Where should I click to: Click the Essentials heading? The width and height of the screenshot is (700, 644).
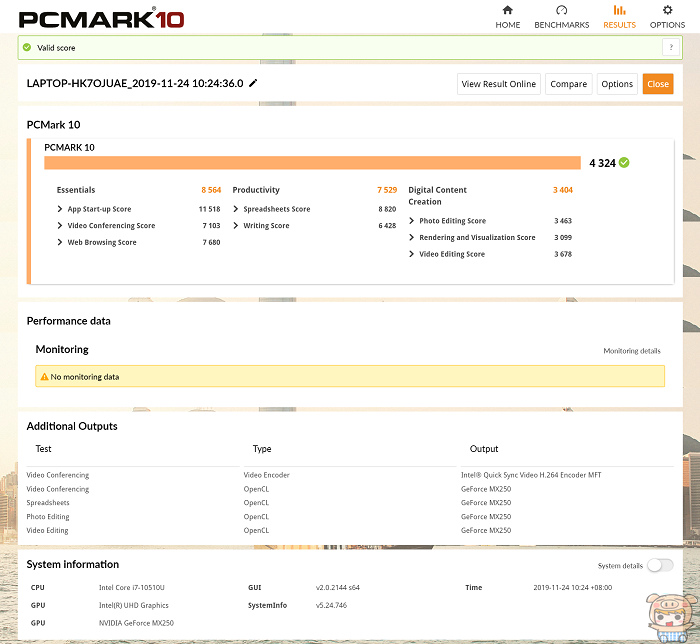(x=76, y=190)
